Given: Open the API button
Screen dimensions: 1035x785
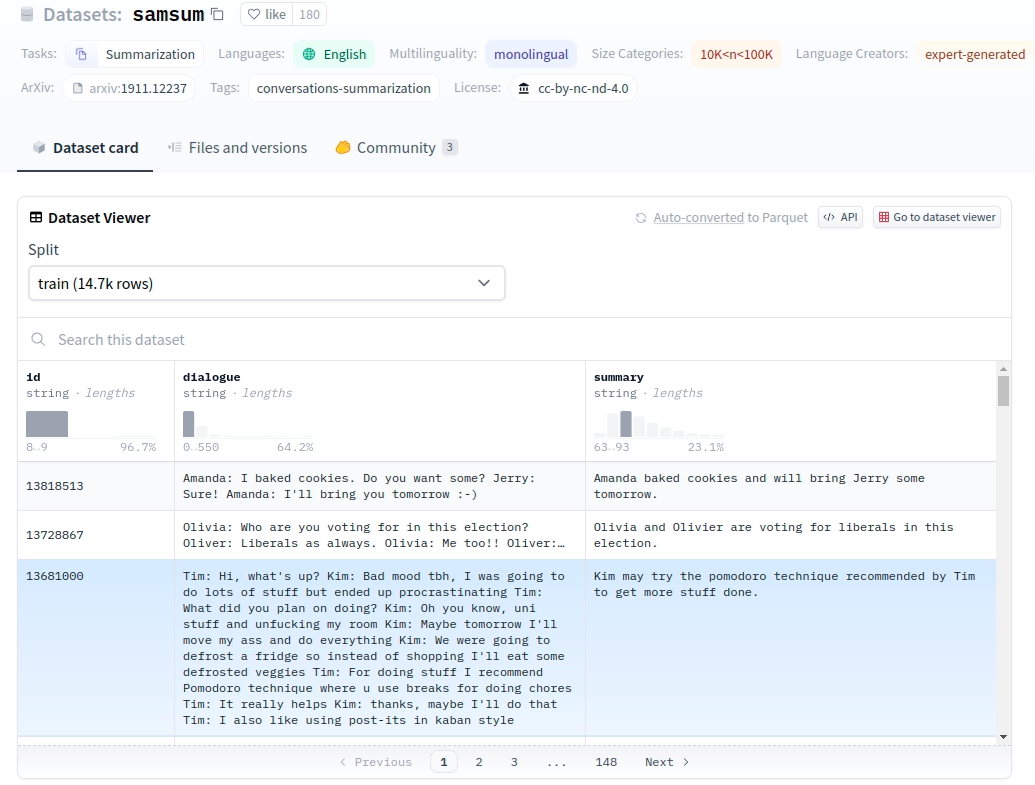Looking at the screenshot, I should [x=840, y=217].
